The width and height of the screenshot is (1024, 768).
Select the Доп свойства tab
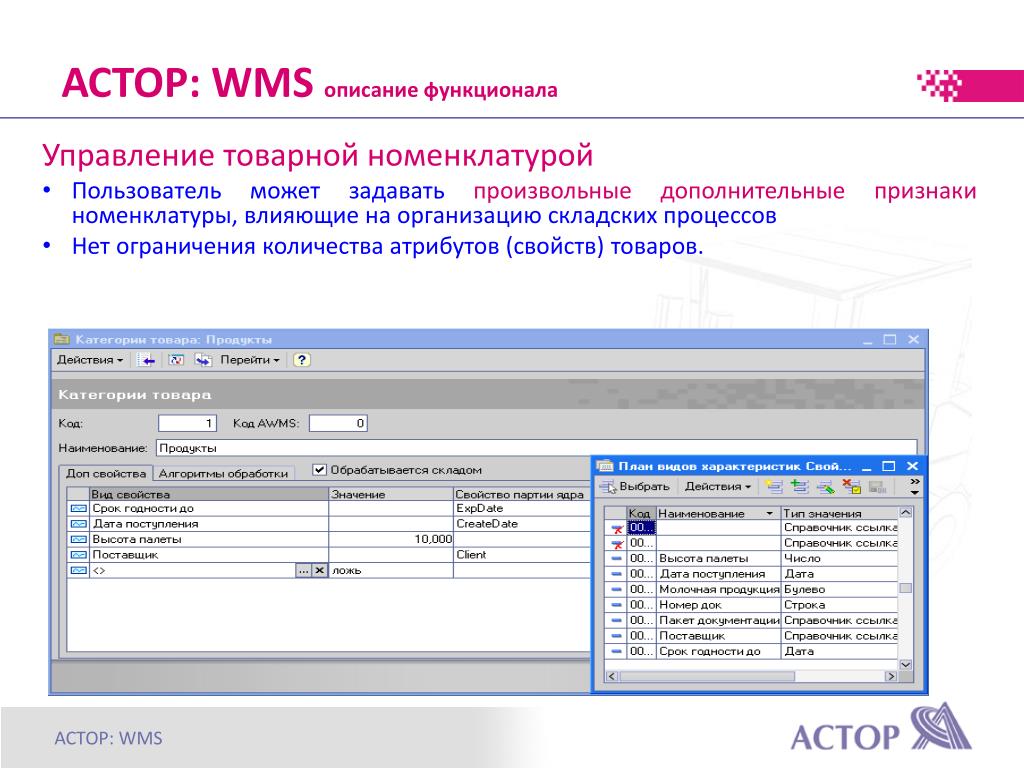point(106,473)
